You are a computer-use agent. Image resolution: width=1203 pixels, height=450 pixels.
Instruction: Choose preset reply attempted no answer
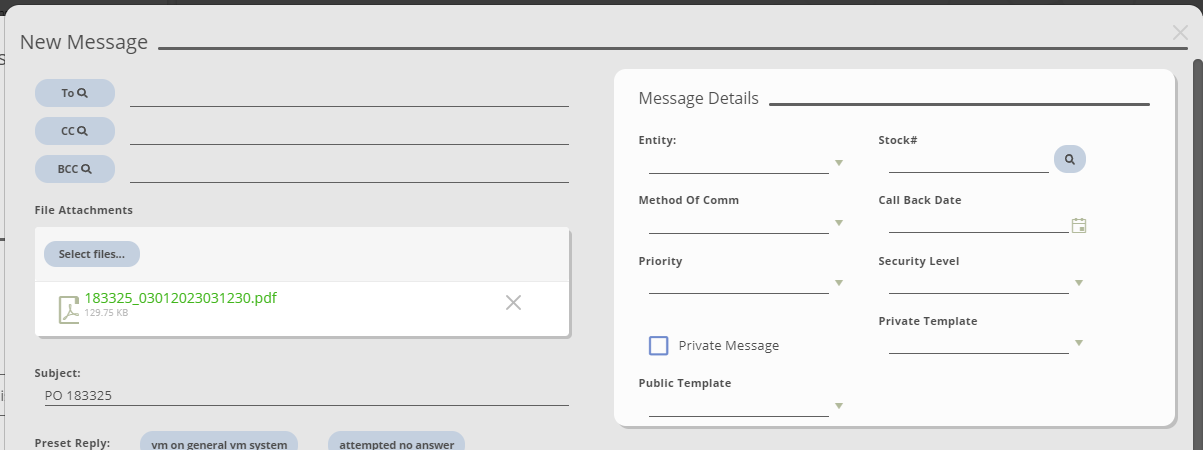pyautogui.click(x=397, y=443)
